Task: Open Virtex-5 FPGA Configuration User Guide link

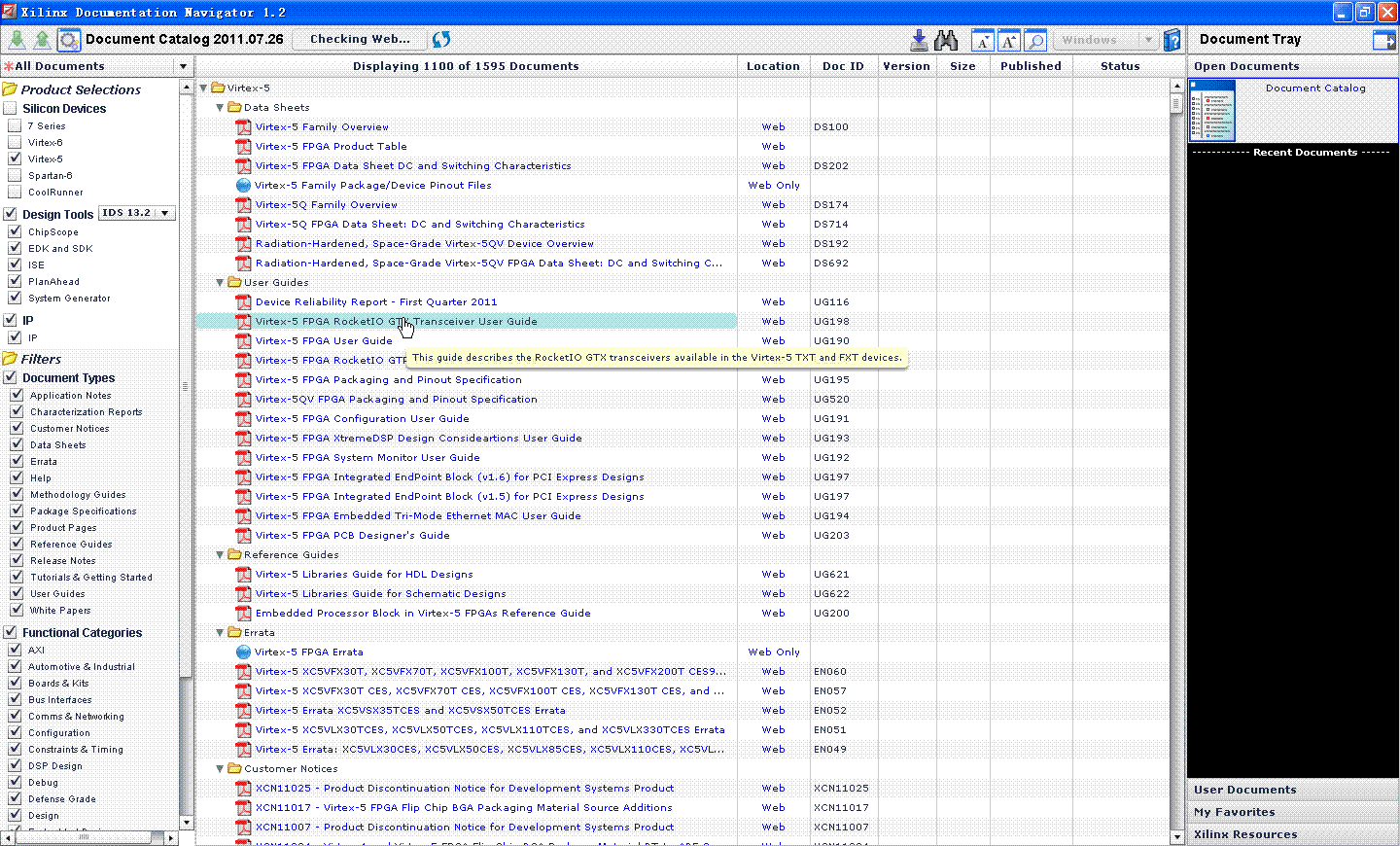Action: click(363, 419)
